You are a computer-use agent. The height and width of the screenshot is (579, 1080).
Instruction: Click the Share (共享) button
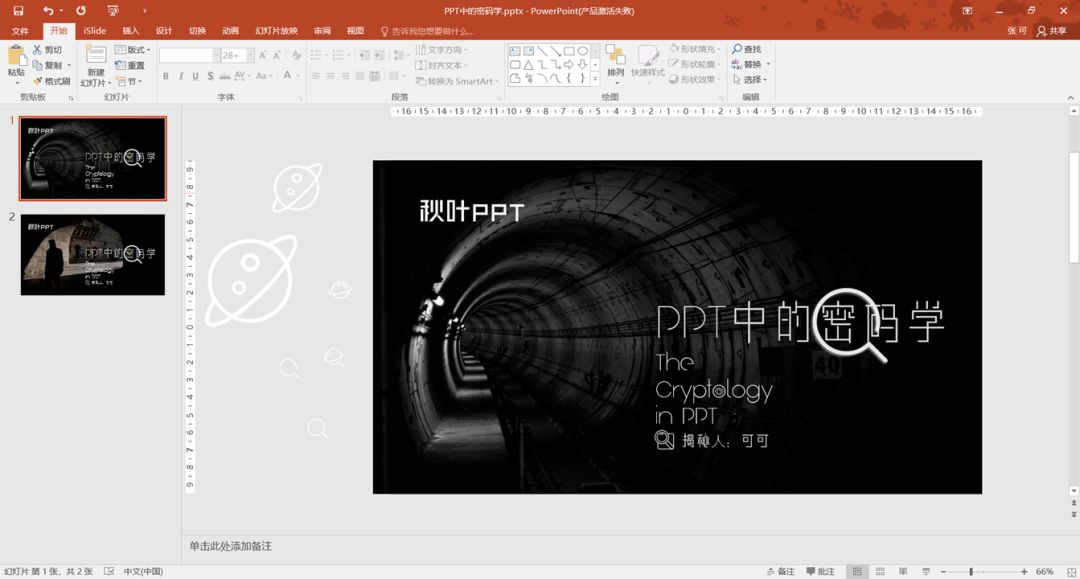(1051, 31)
